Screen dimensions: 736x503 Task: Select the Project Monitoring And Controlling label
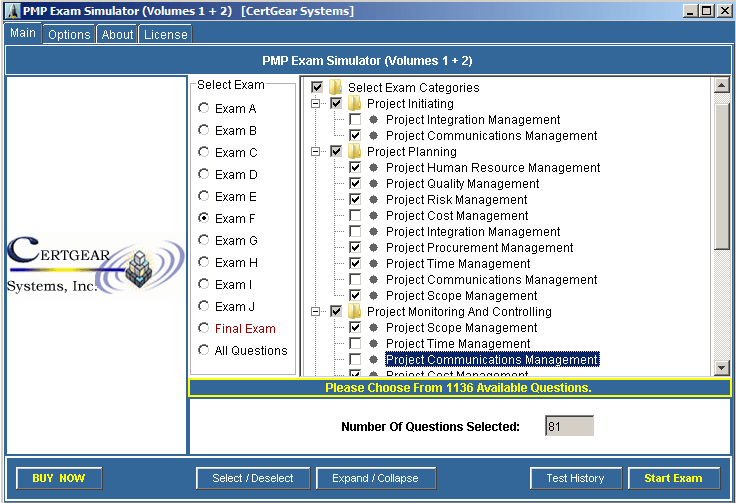459,312
